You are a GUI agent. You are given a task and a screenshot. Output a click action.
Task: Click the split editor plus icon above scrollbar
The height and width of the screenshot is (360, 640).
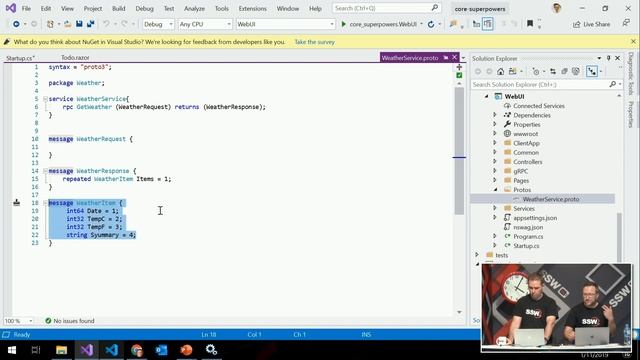[x=459, y=67]
